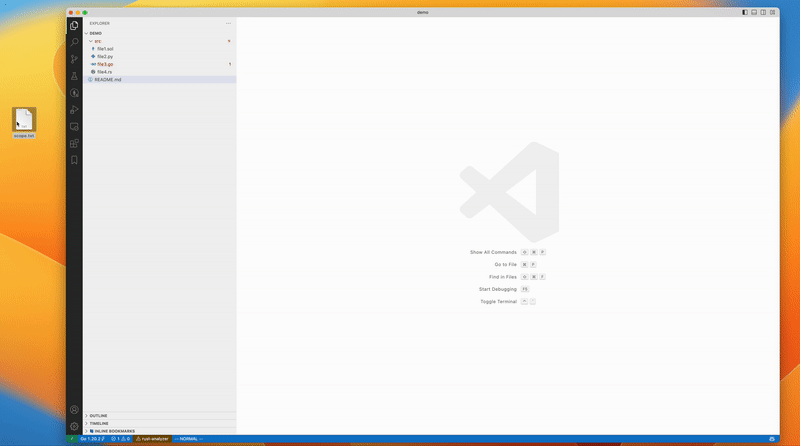Open the Search view in activity bar
This screenshot has height=446, width=800.
click(x=74, y=42)
